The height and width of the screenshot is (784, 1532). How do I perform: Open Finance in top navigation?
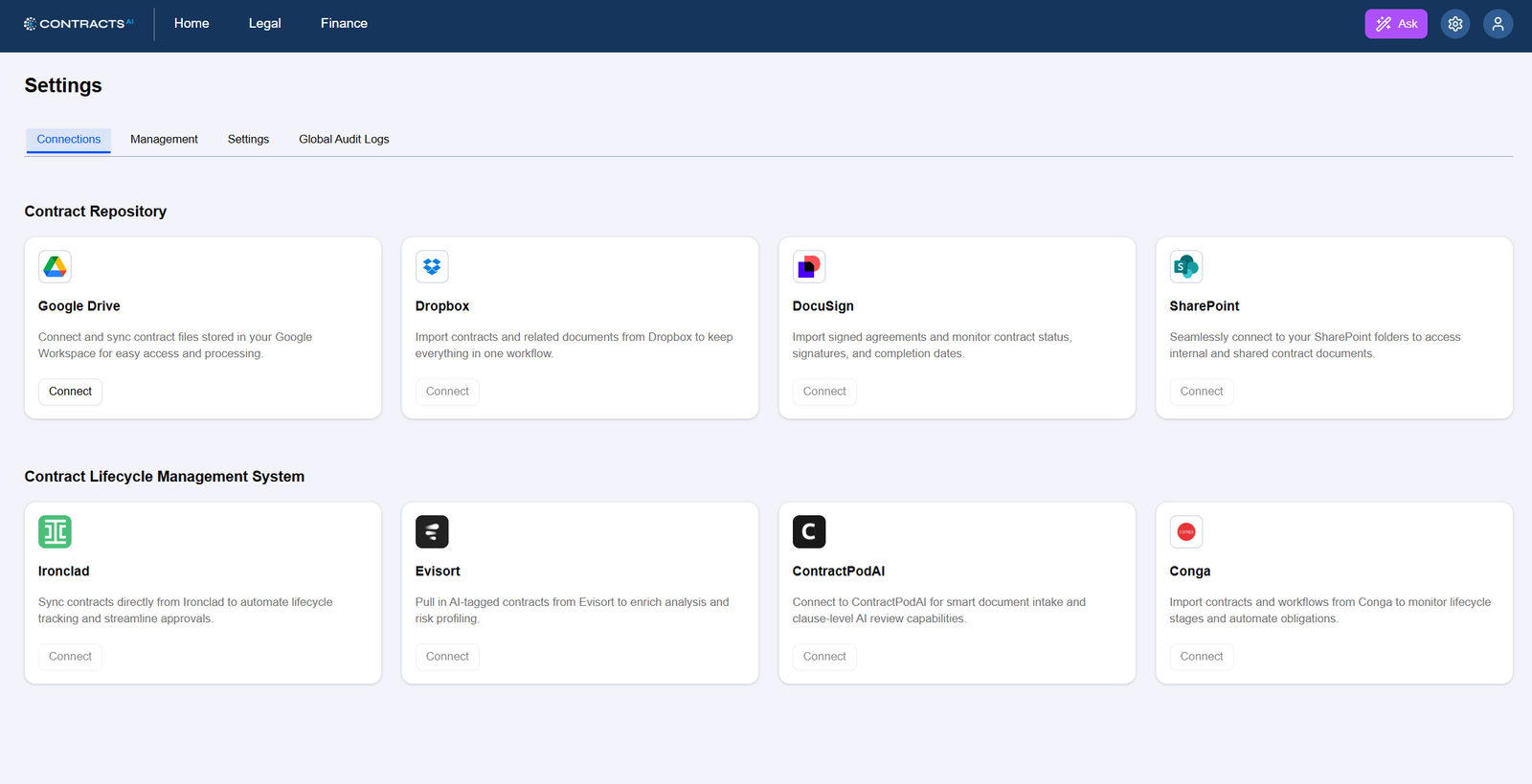[x=344, y=24]
